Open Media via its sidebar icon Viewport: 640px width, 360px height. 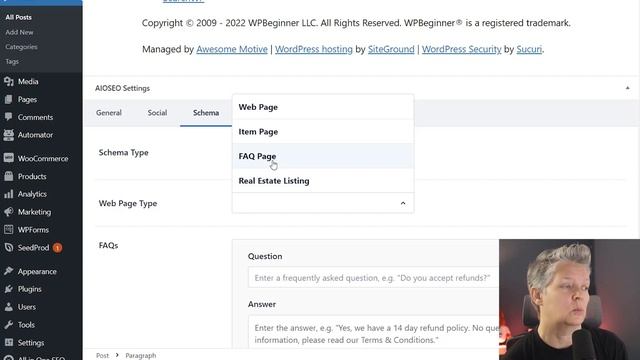coord(9,82)
